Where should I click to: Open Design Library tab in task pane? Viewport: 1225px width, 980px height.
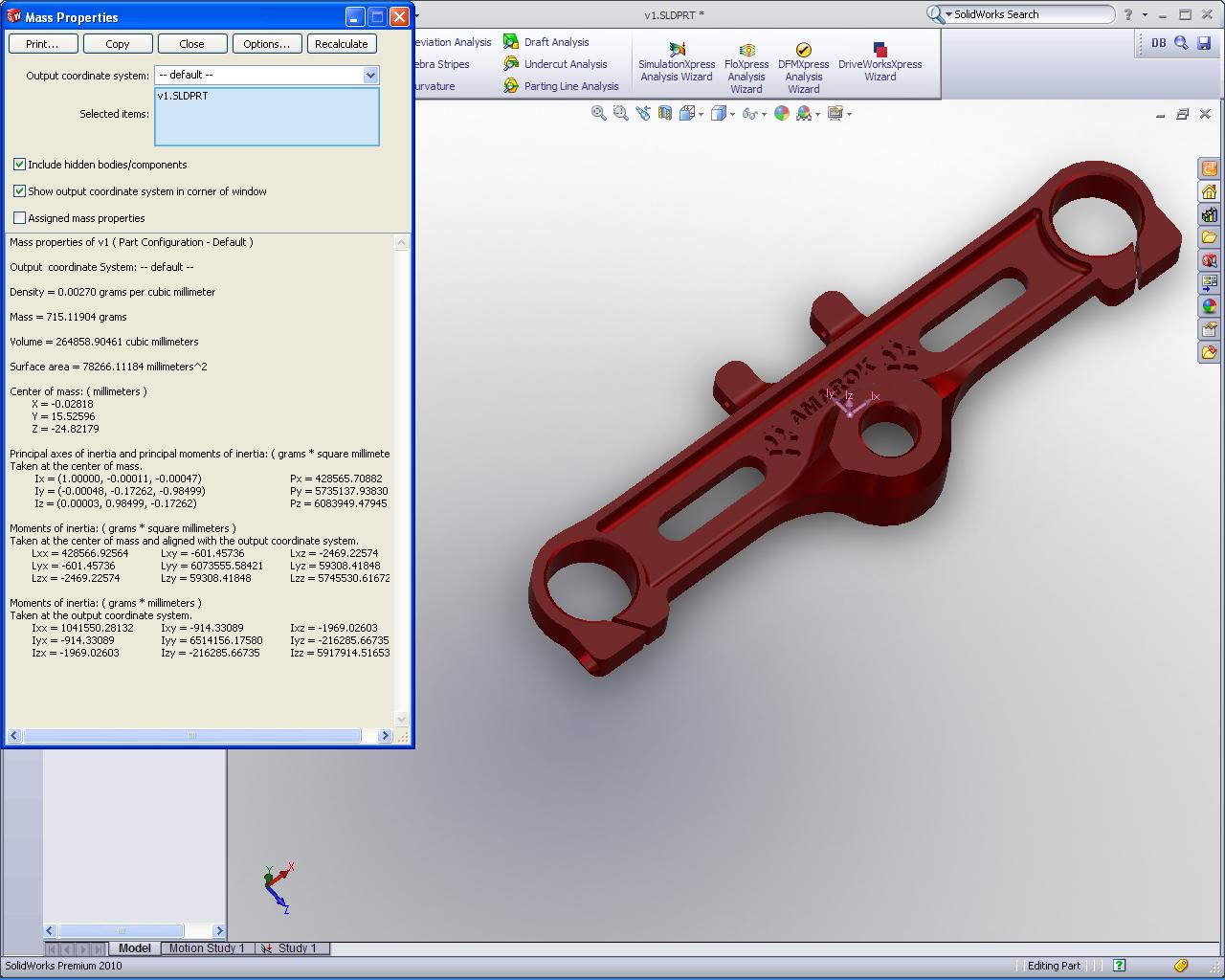pos(1210,214)
